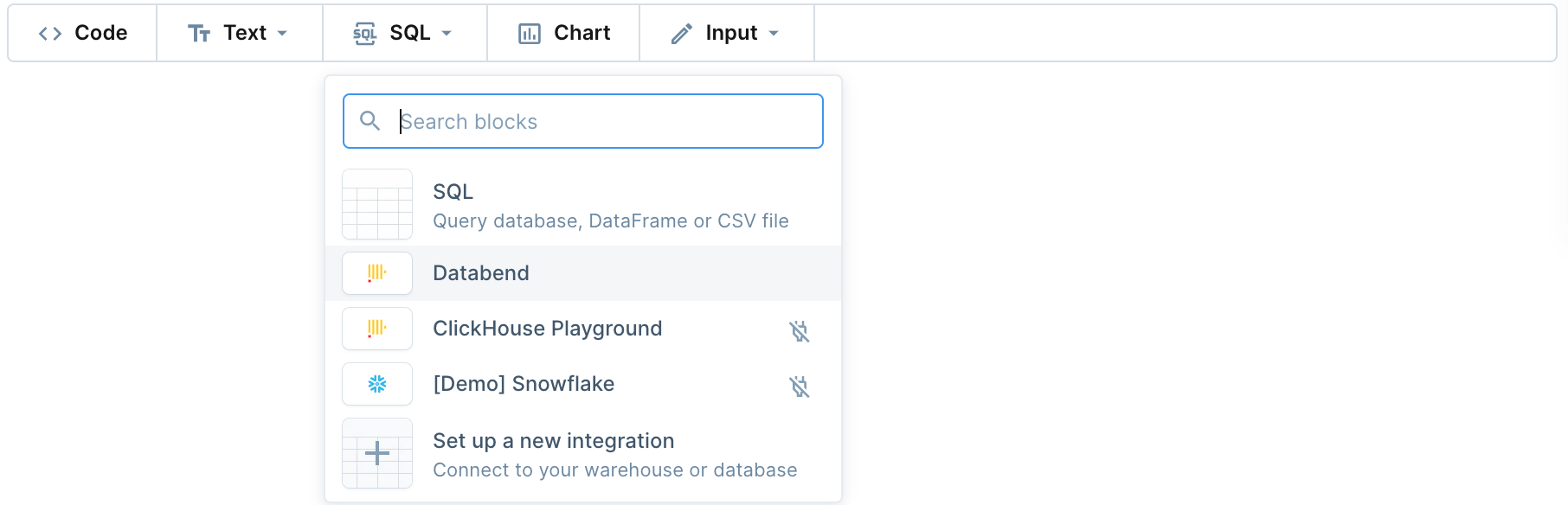1568x505 pixels.
Task: Click the SQL table grid thumbnail
Action: click(377, 204)
